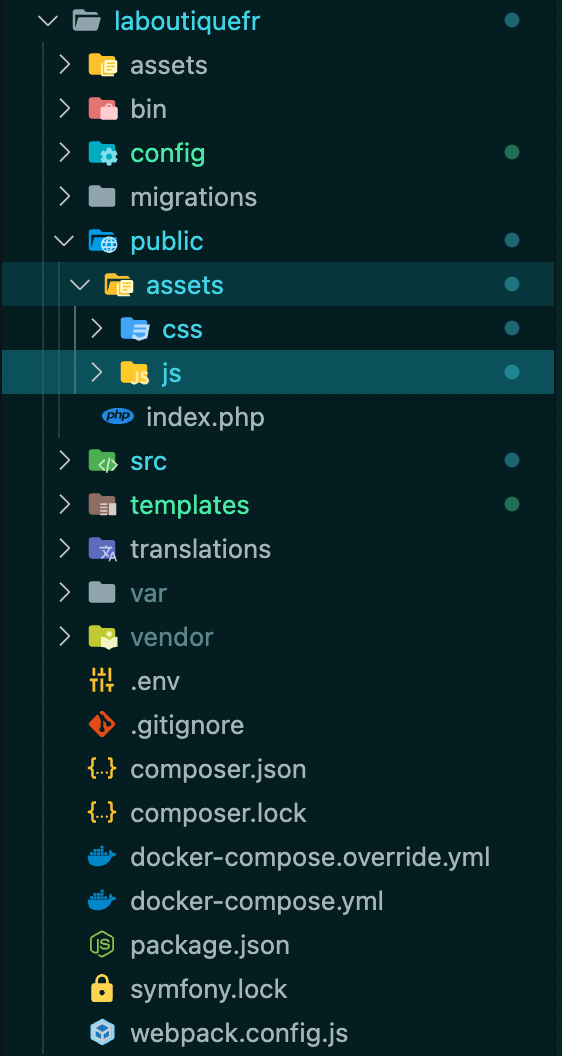Collapse the public folder chevron
Screen dimensions: 562x1056
tap(65, 241)
